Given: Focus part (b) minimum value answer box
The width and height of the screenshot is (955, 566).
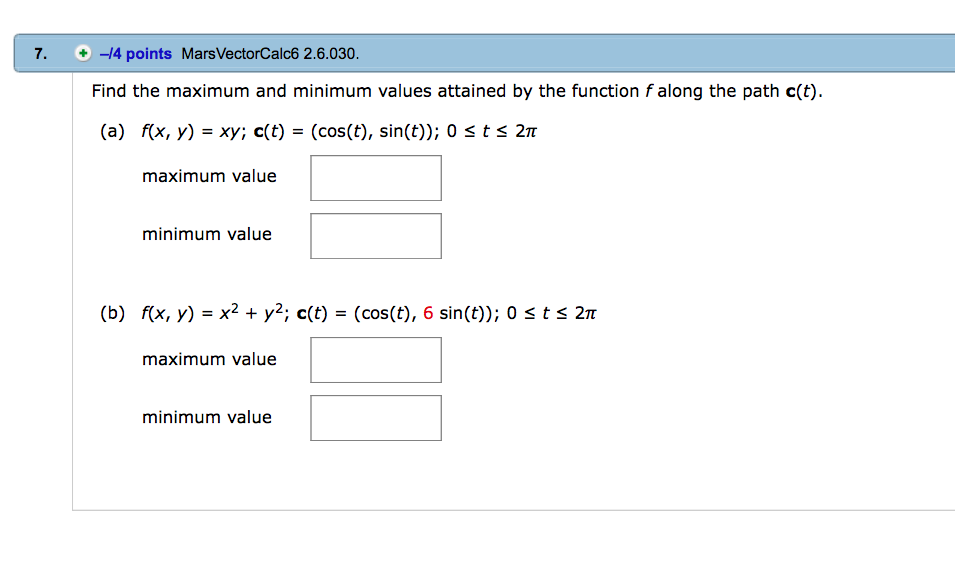Looking at the screenshot, I should 376,418.
